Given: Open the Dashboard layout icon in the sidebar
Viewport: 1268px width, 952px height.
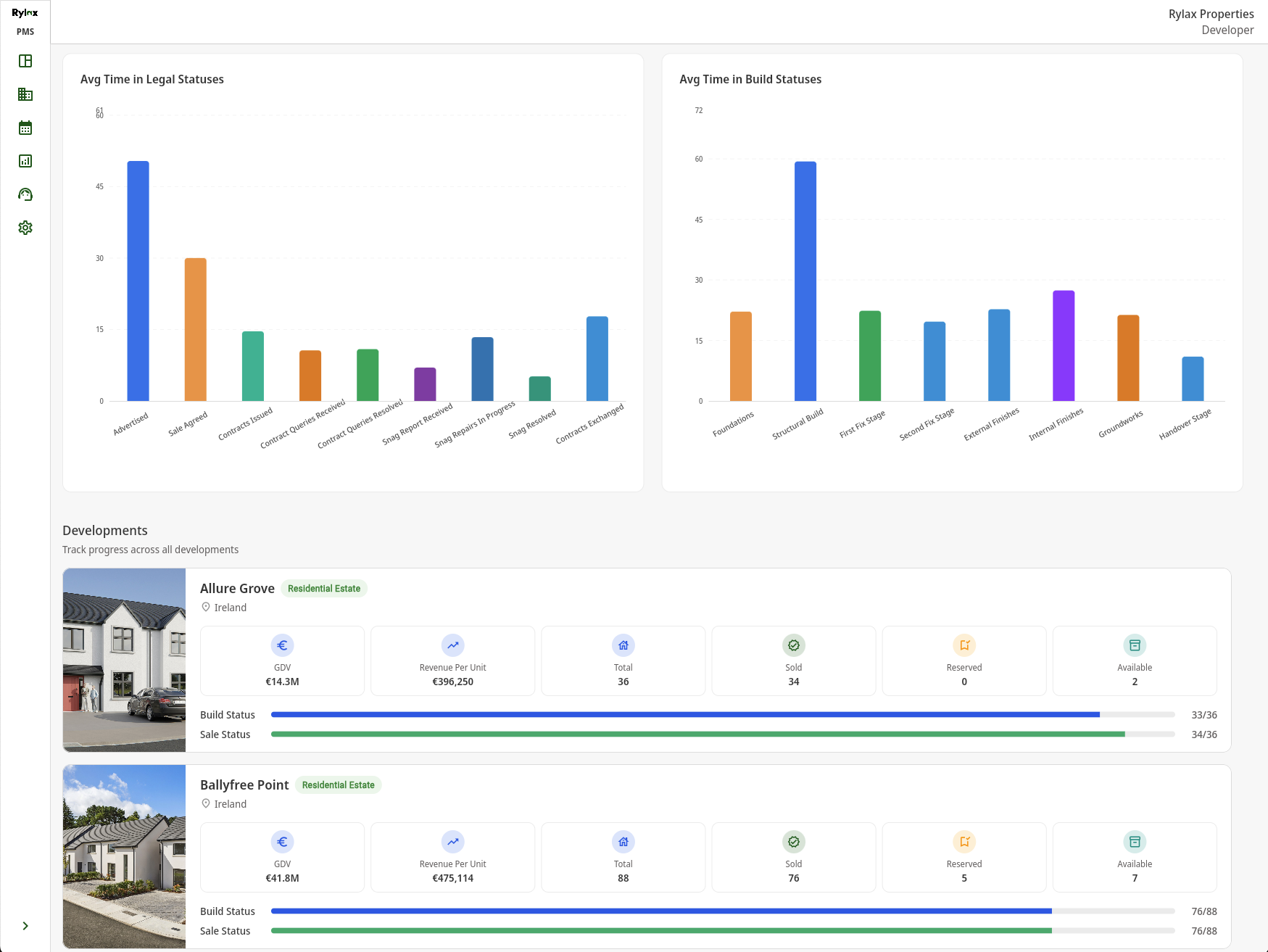Looking at the screenshot, I should point(25,61).
